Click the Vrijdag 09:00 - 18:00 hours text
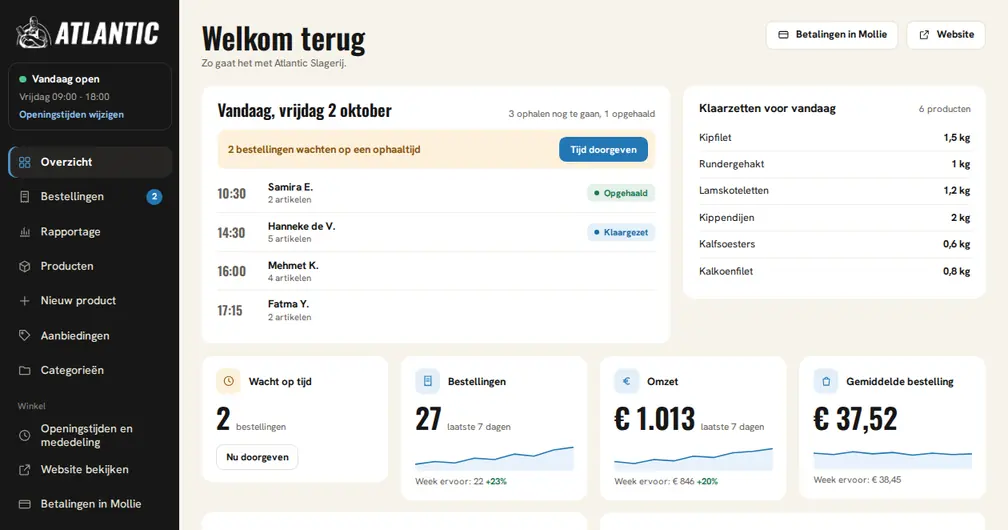The width and height of the screenshot is (1008, 530). click(x=64, y=96)
